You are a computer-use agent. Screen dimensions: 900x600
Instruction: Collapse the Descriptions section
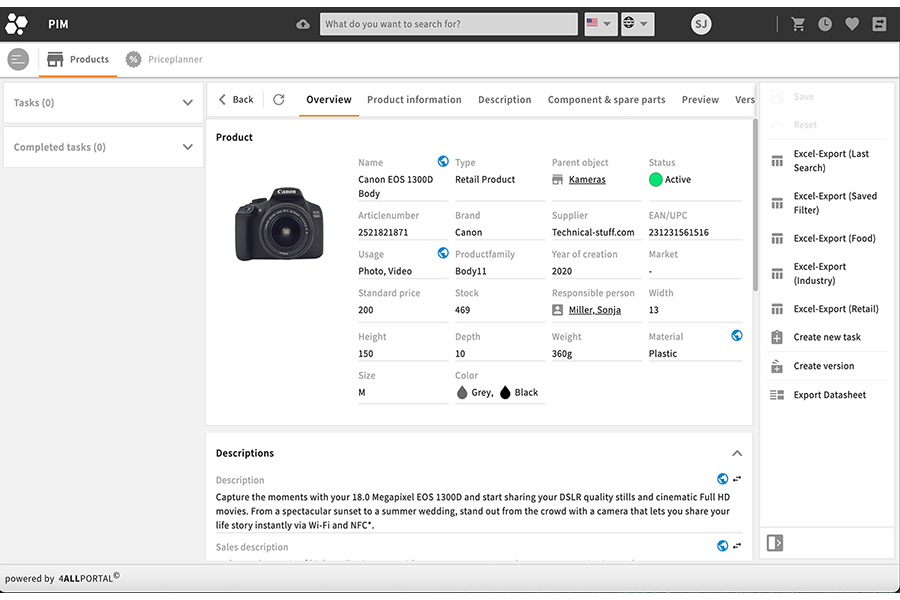coord(737,453)
